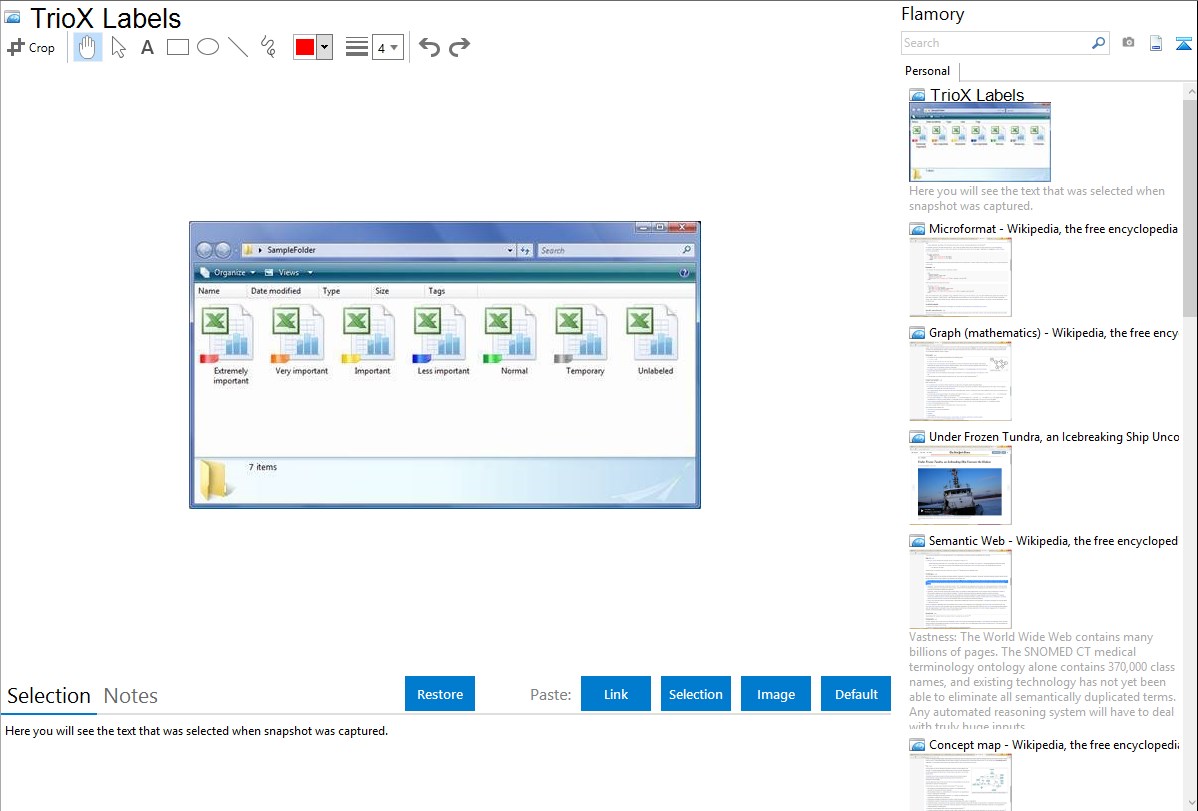
Task: Open the Personal tab
Action: [928, 71]
